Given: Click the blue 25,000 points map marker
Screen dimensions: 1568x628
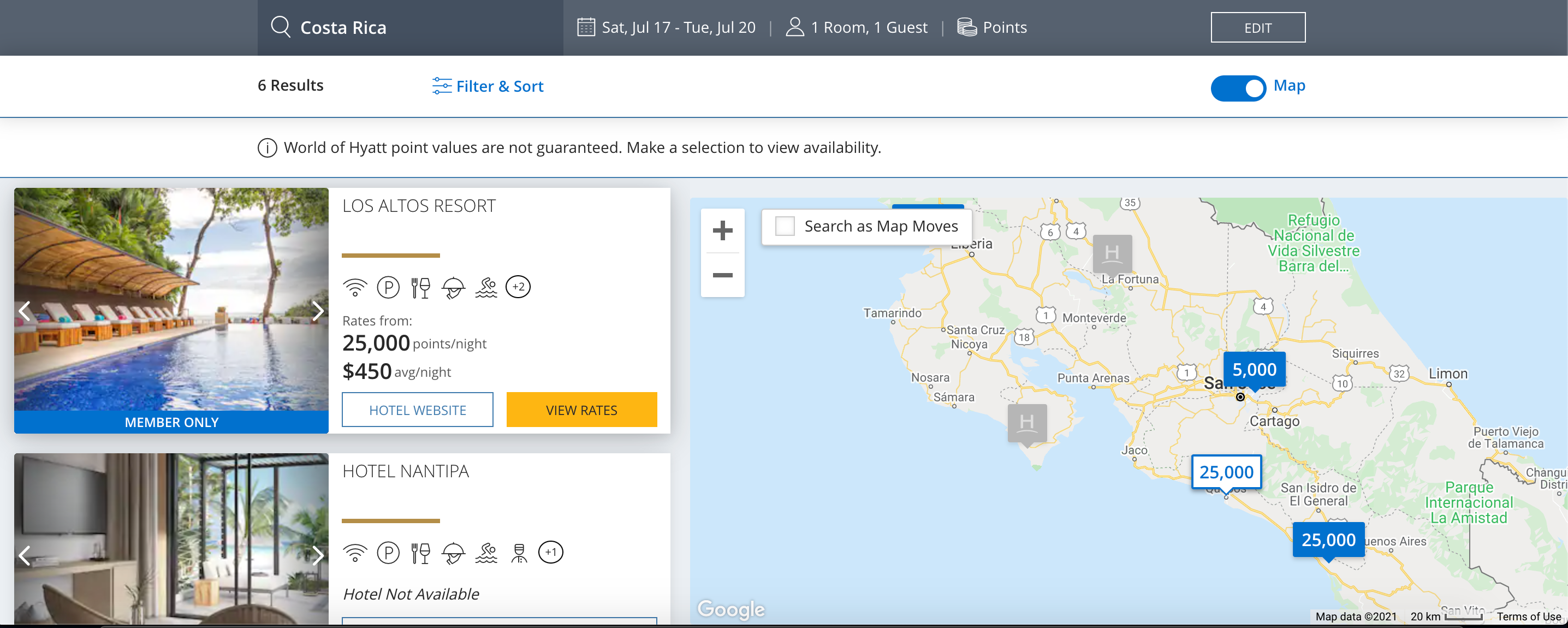Looking at the screenshot, I should [x=1328, y=540].
